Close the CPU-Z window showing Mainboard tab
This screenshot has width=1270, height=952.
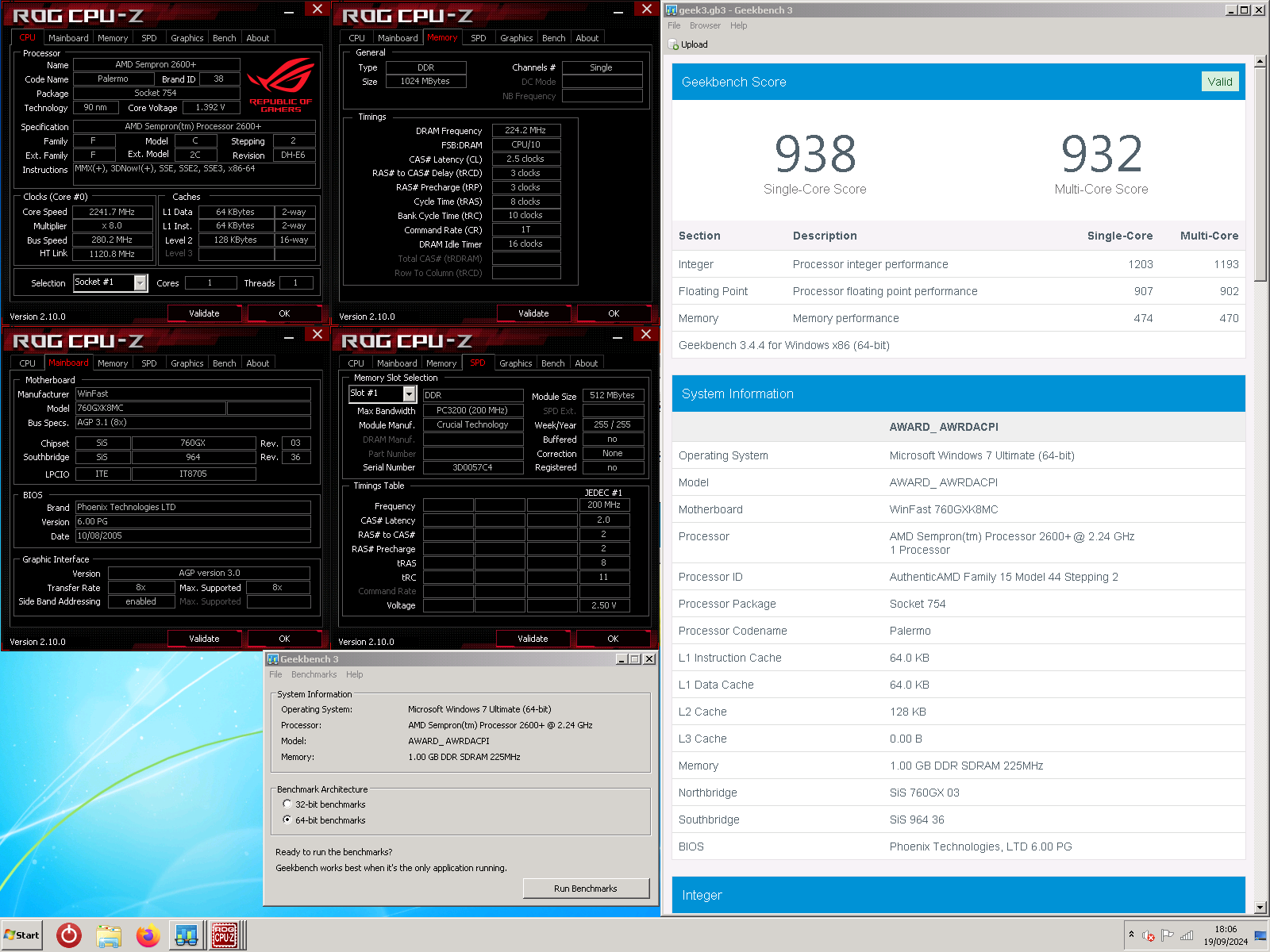[317, 334]
